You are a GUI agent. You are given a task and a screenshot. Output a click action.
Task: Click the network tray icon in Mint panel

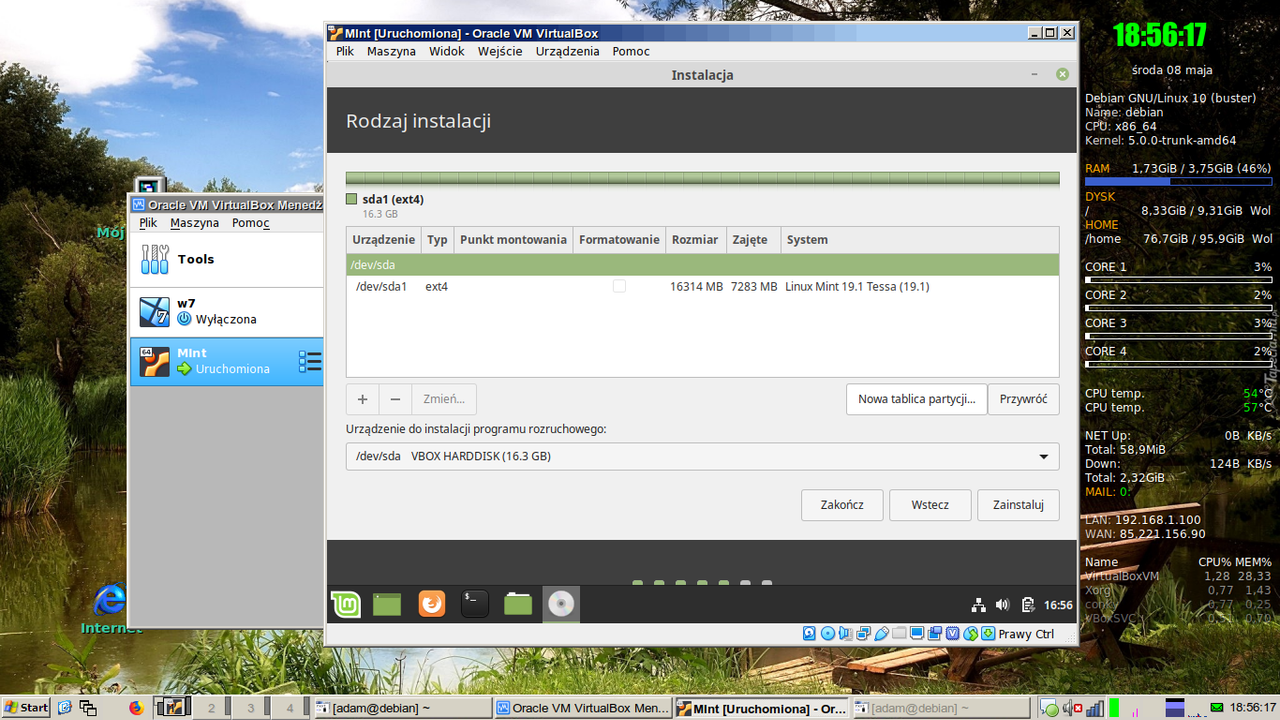[978, 605]
